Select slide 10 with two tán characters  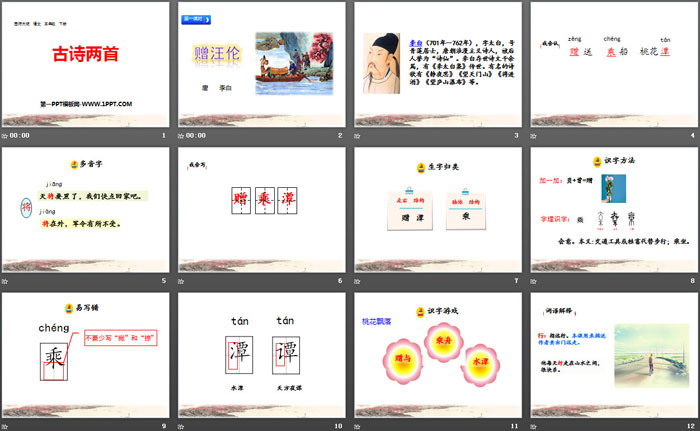point(262,355)
